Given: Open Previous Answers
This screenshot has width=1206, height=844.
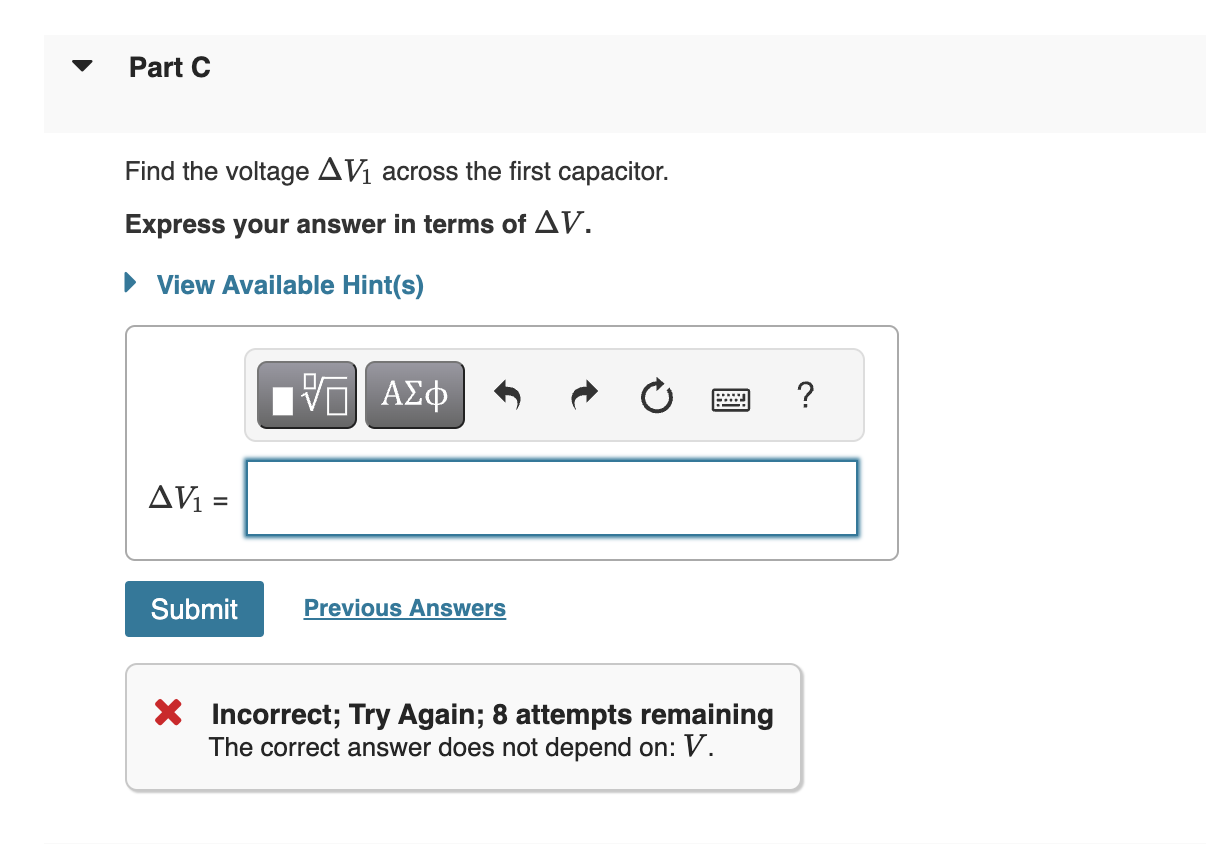Looking at the screenshot, I should pos(404,608).
